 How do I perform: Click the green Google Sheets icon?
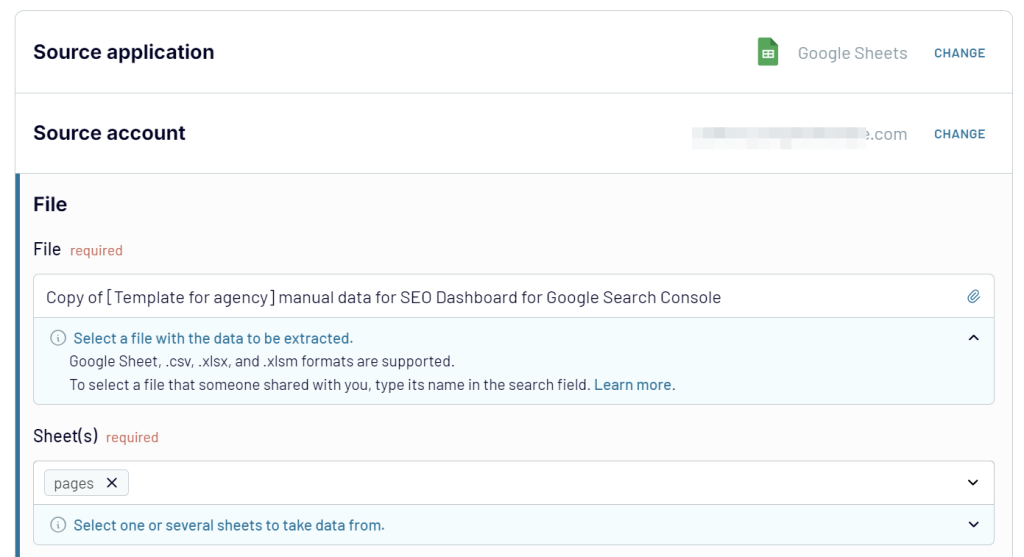point(767,52)
